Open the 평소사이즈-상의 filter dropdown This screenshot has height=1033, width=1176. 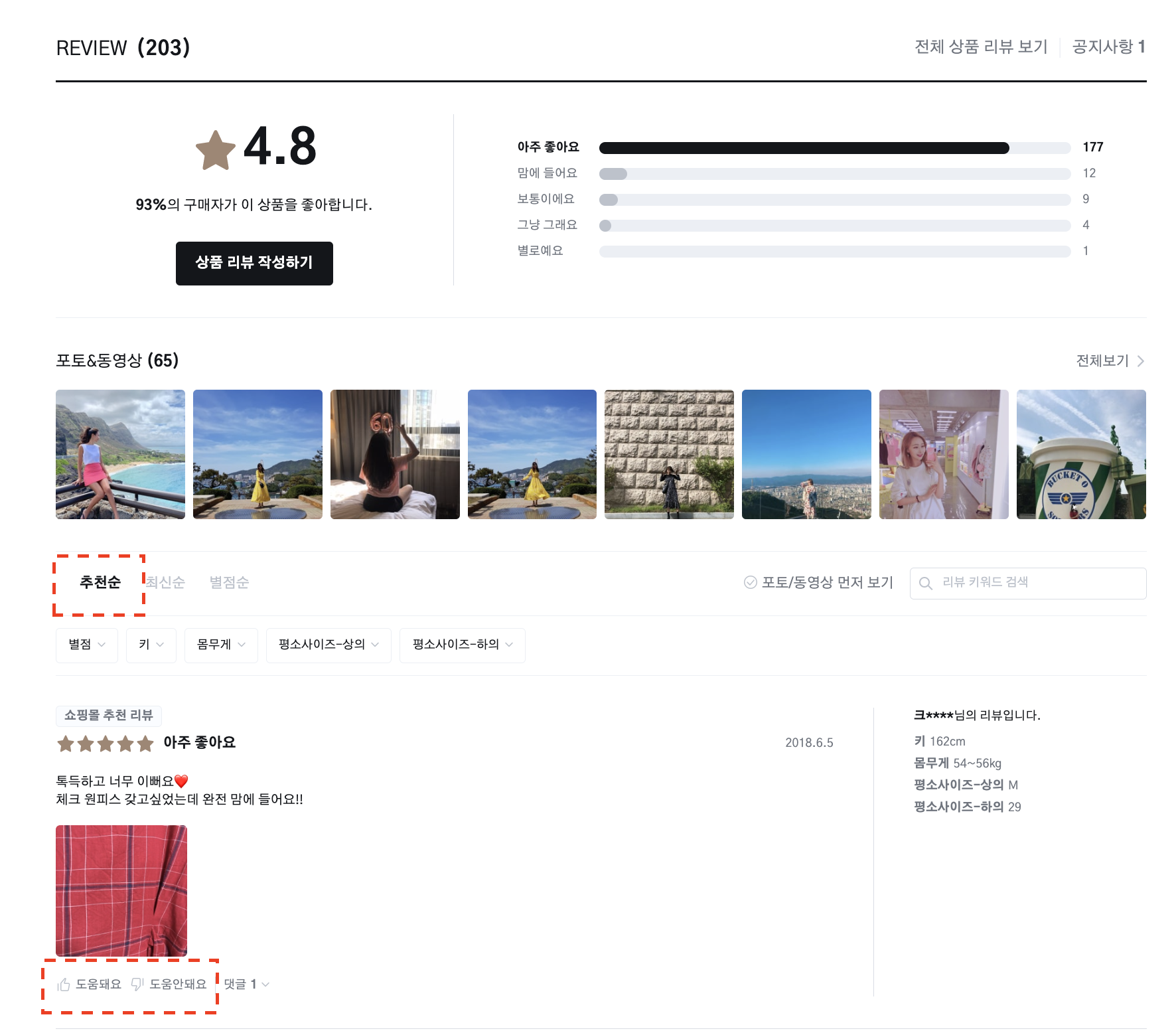click(329, 645)
